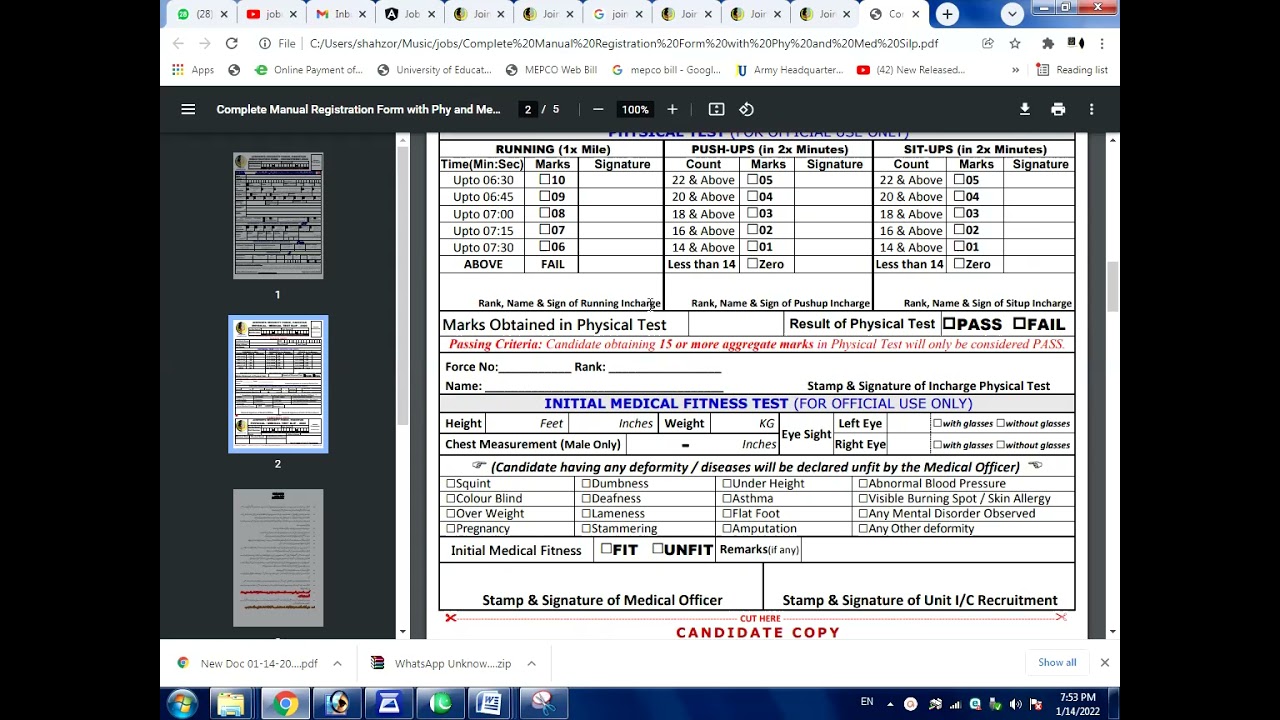The width and height of the screenshot is (1280, 720).
Task: Zoom in with the plus button
Action: 672,109
